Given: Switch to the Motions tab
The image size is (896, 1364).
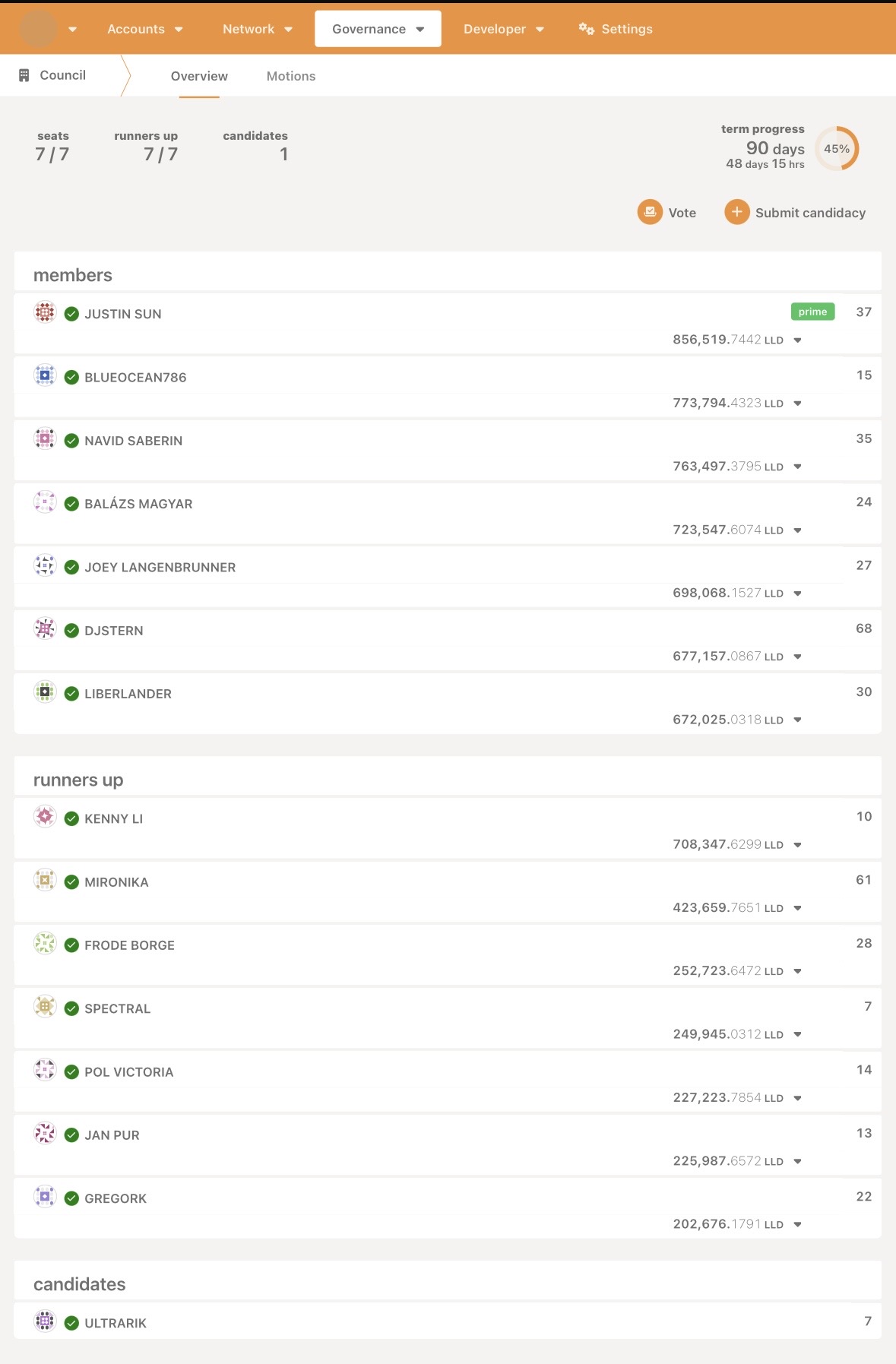Looking at the screenshot, I should (290, 76).
